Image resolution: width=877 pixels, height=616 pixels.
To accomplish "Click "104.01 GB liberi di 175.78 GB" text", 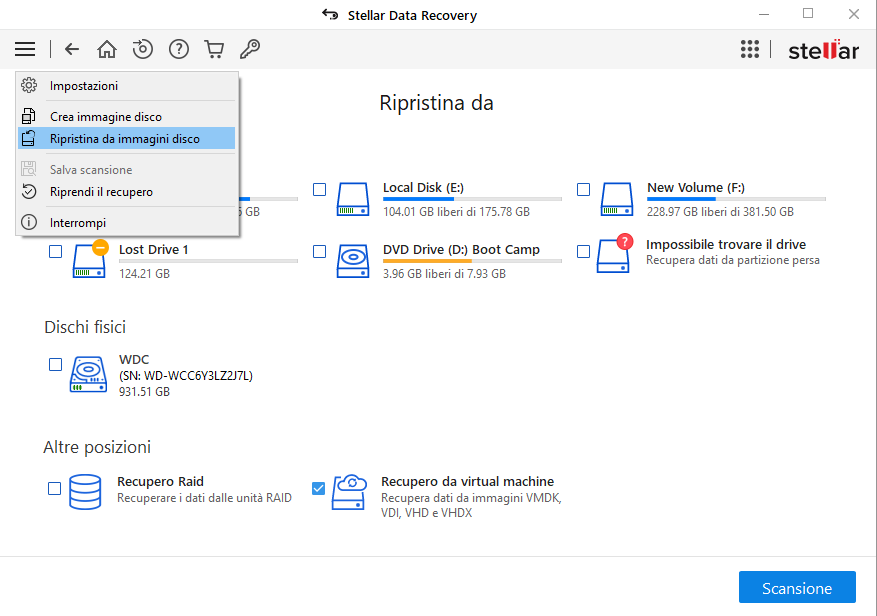I will coord(456,211).
